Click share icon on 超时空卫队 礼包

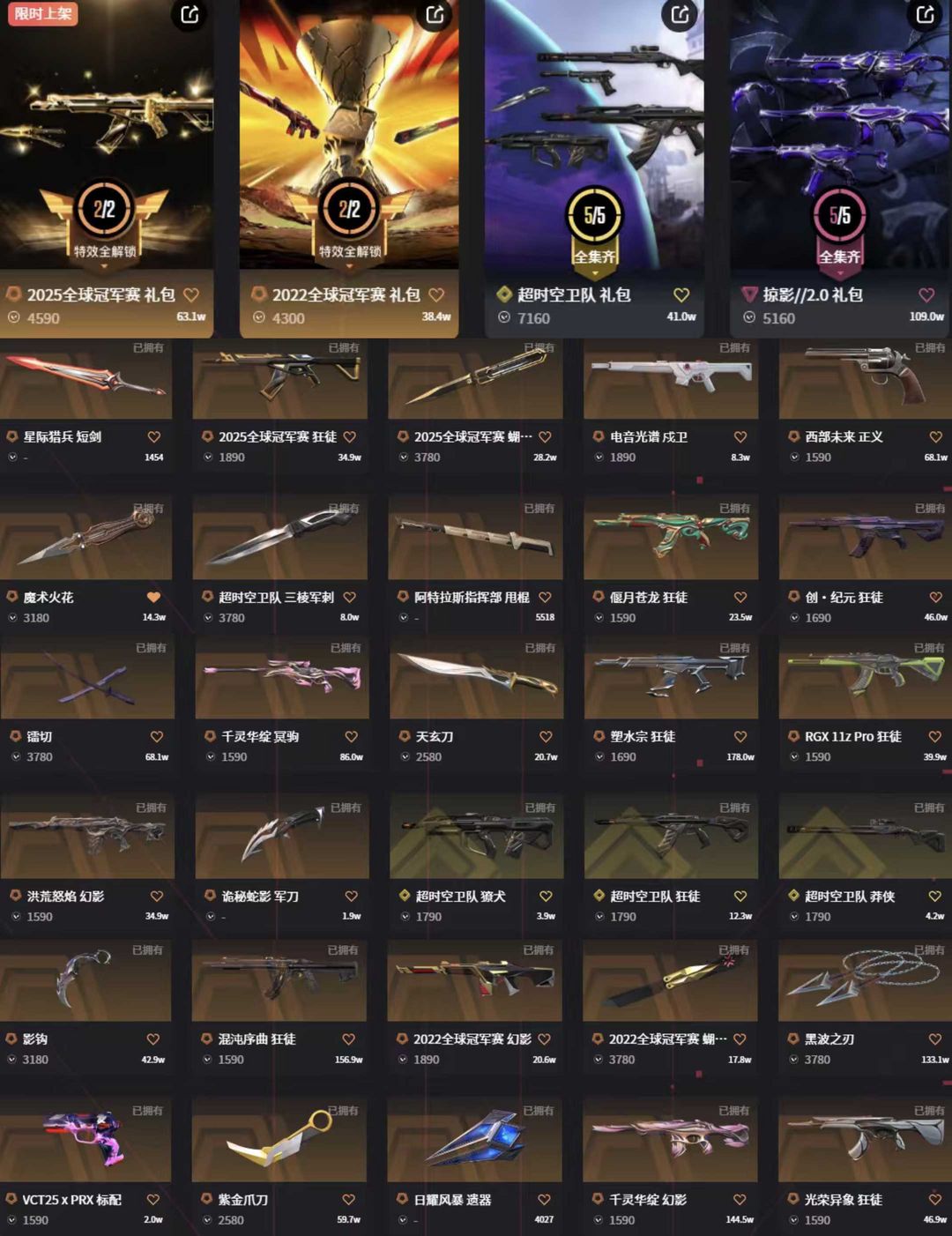pyautogui.click(x=680, y=14)
